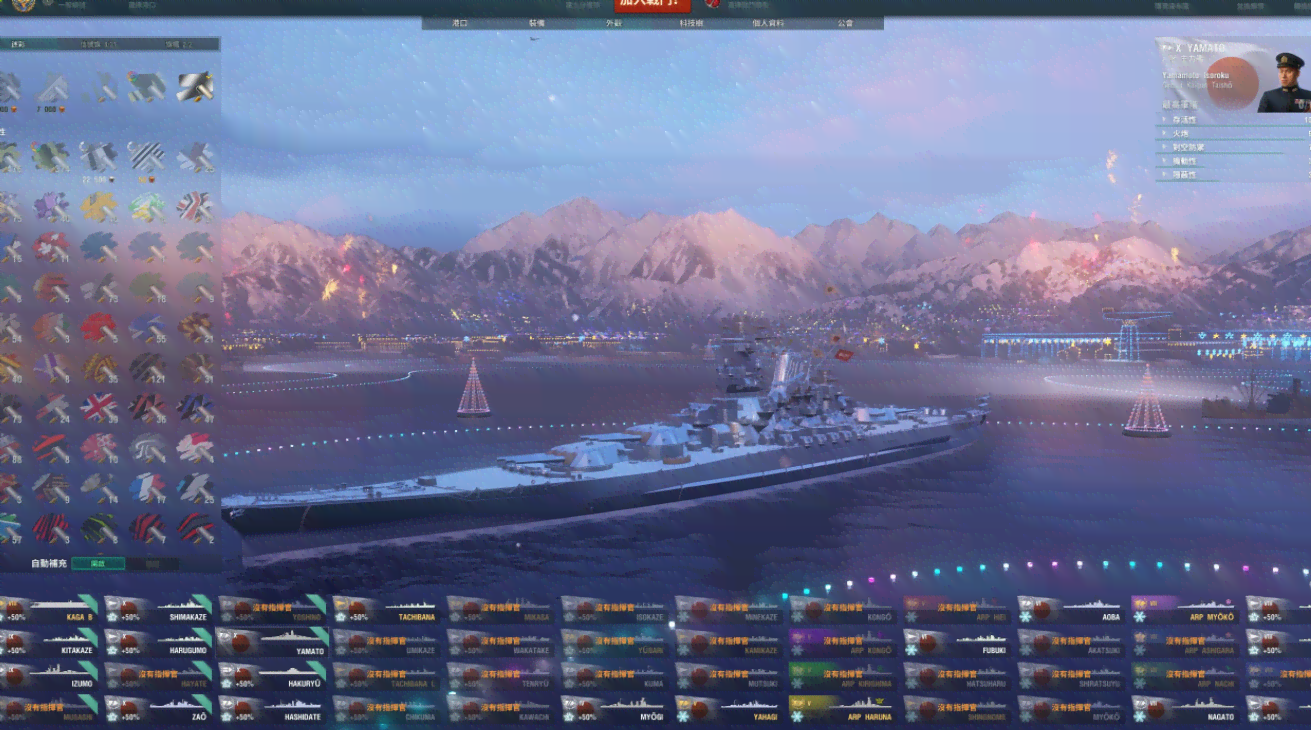Pick the solid yellow camouflage
Image resolution: width=1311 pixels, height=730 pixels.
click(x=98, y=206)
